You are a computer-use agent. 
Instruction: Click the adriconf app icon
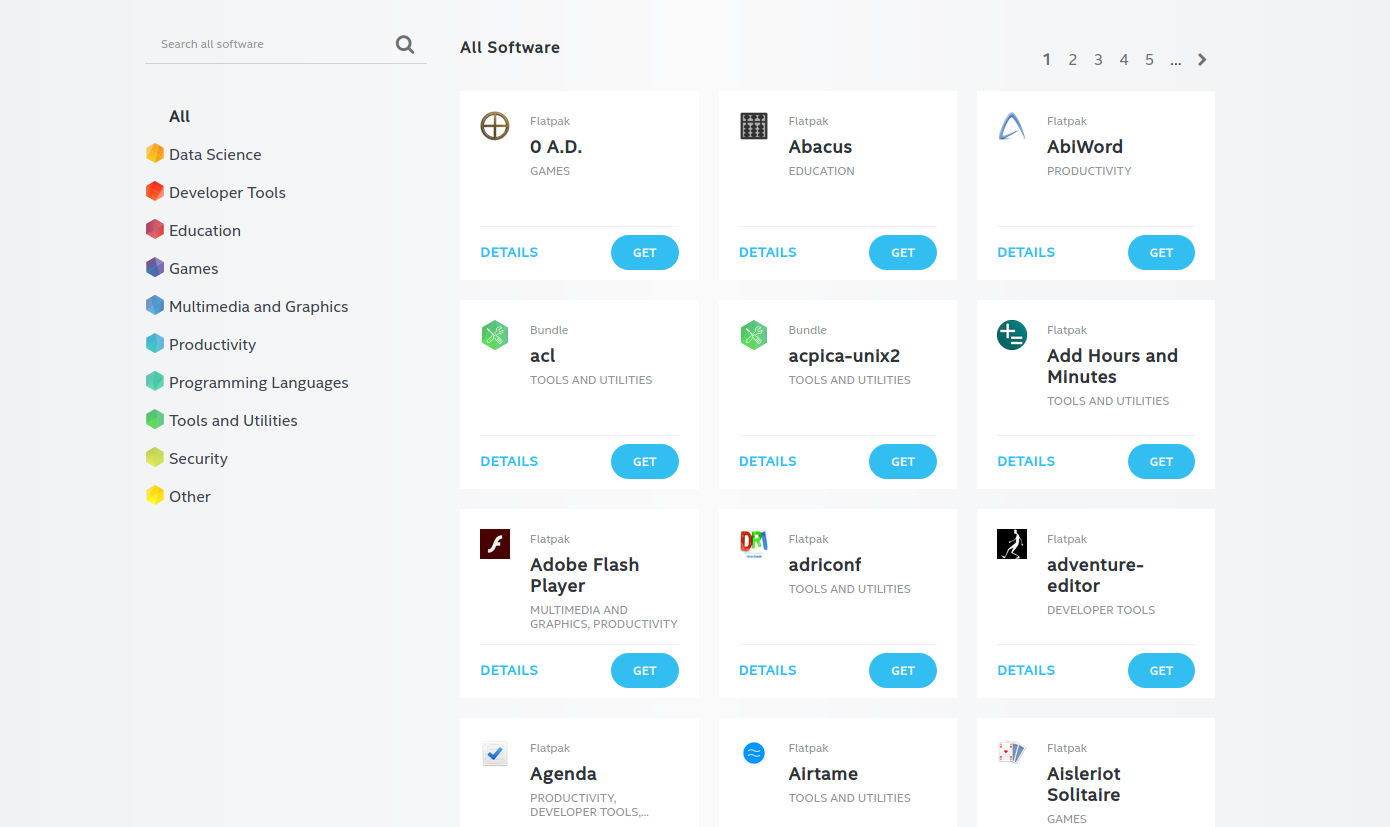(x=754, y=544)
